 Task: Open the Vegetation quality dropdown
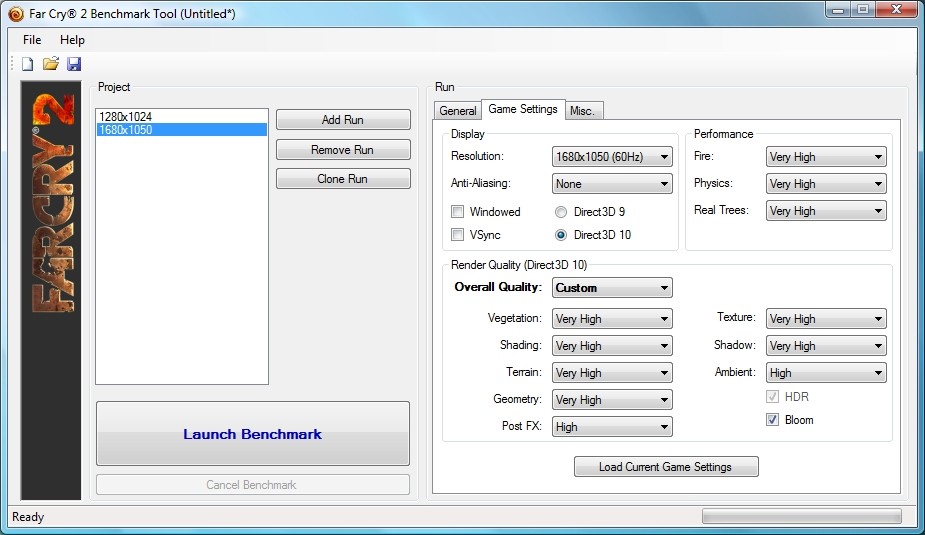coord(612,319)
